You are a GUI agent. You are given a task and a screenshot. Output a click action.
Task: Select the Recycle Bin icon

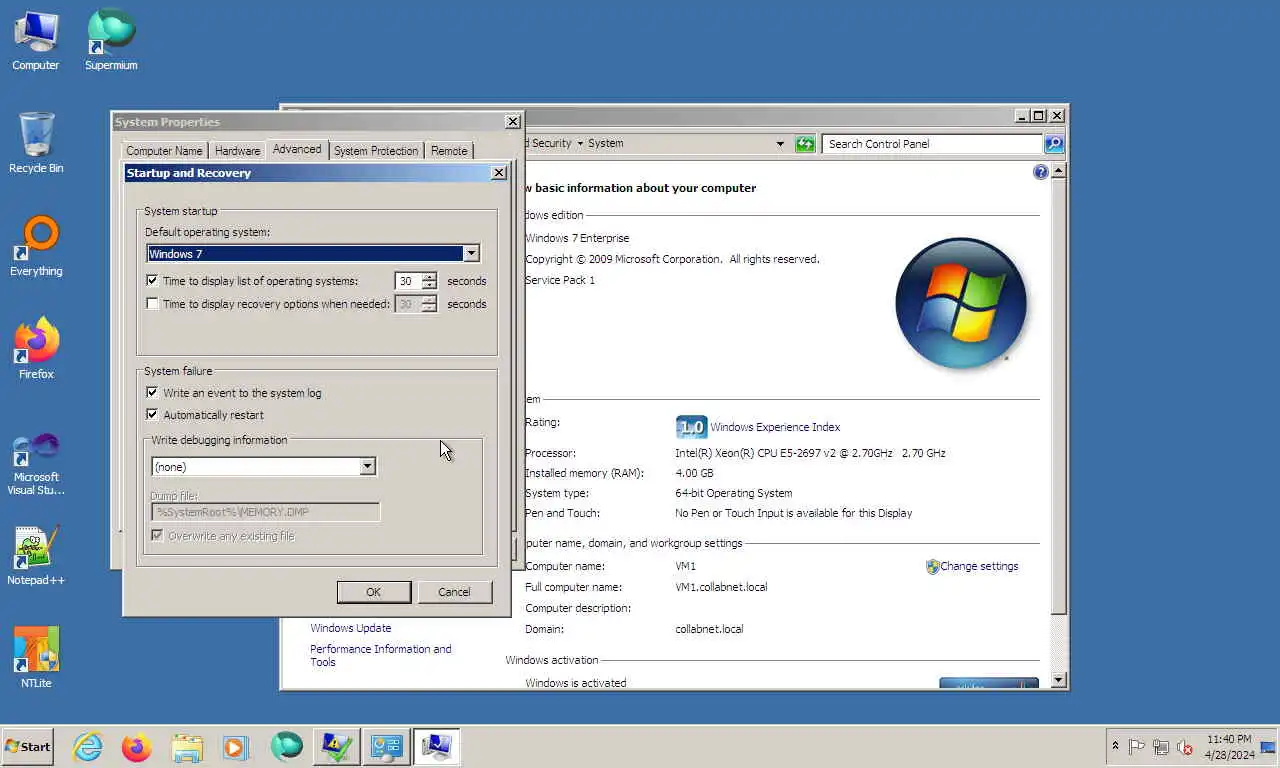pyautogui.click(x=36, y=143)
